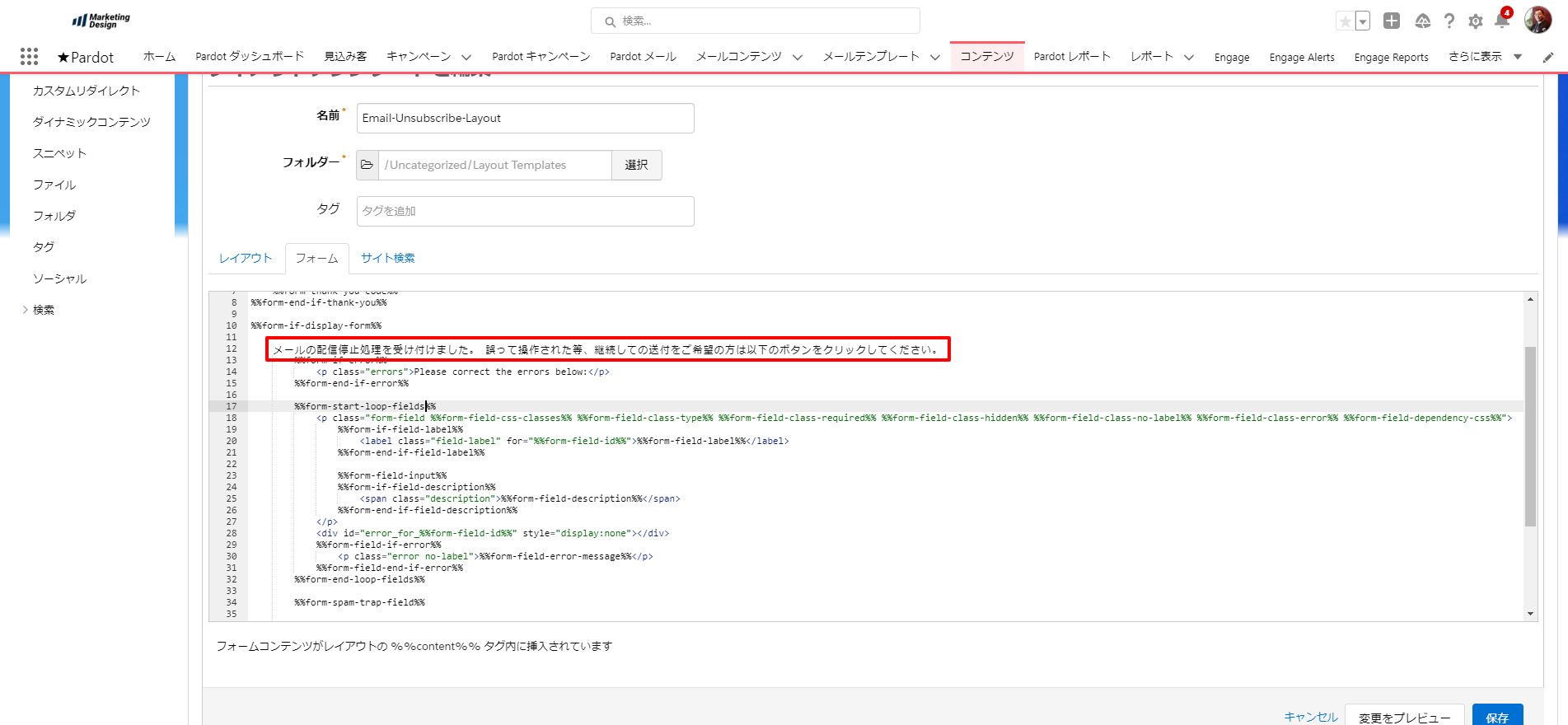Click the 選択 folder button

[x=636, y=165]
